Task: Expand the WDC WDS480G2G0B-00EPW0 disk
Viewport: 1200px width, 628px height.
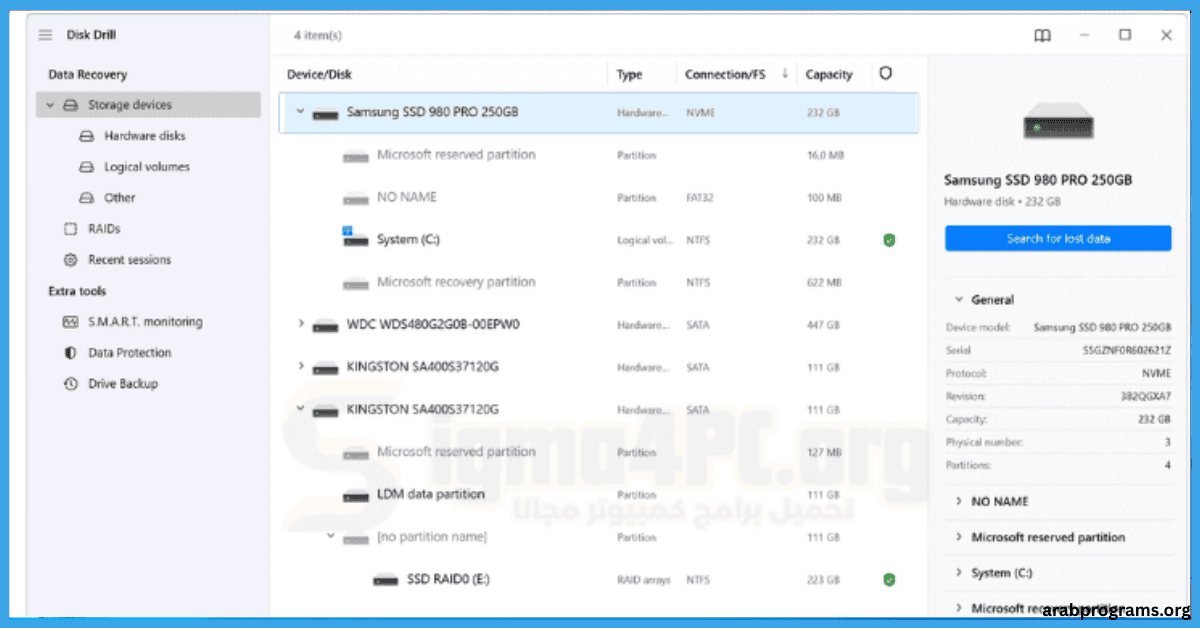Action: (x=300, y=323)
